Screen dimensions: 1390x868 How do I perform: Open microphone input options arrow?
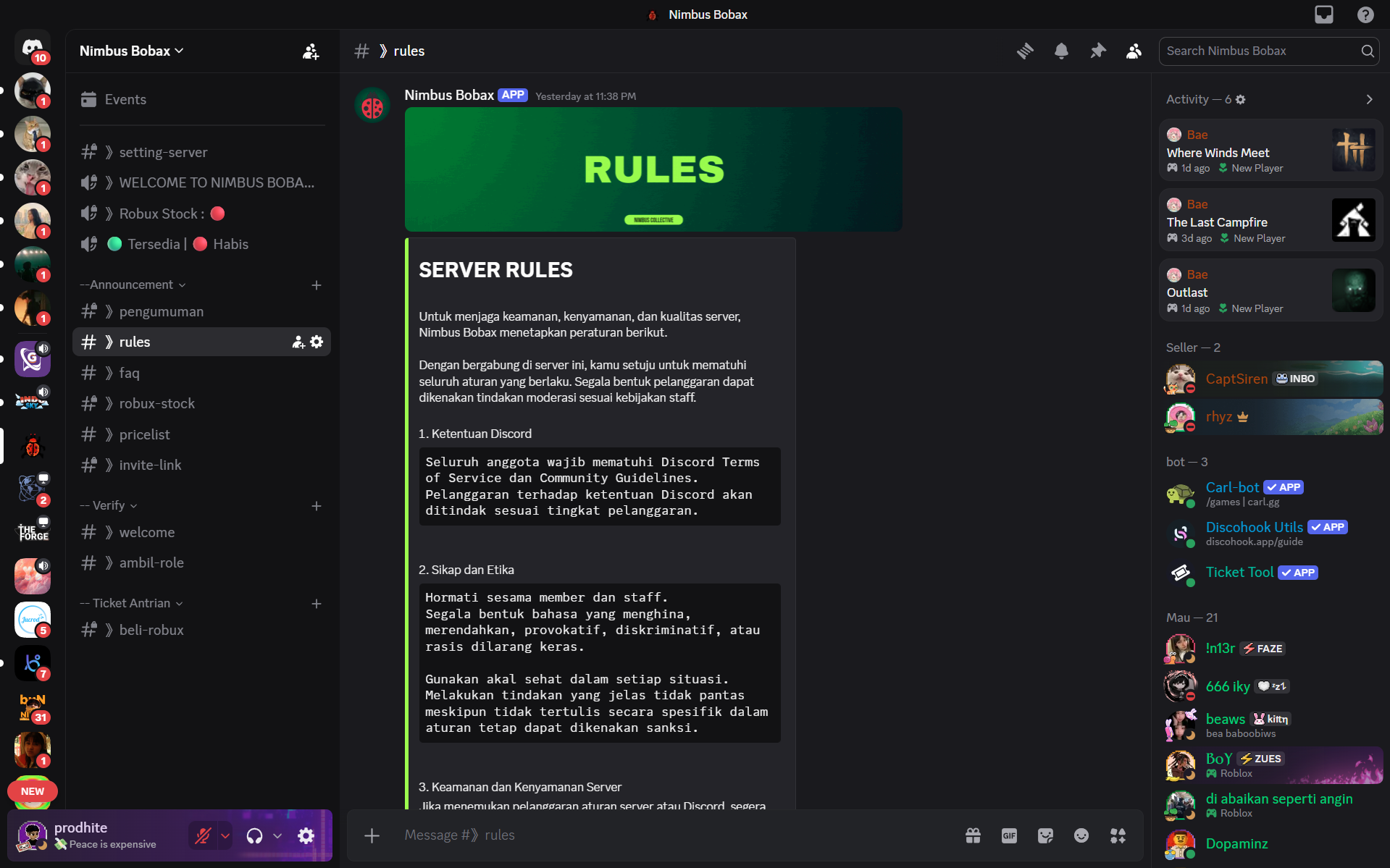pos(225,835)
